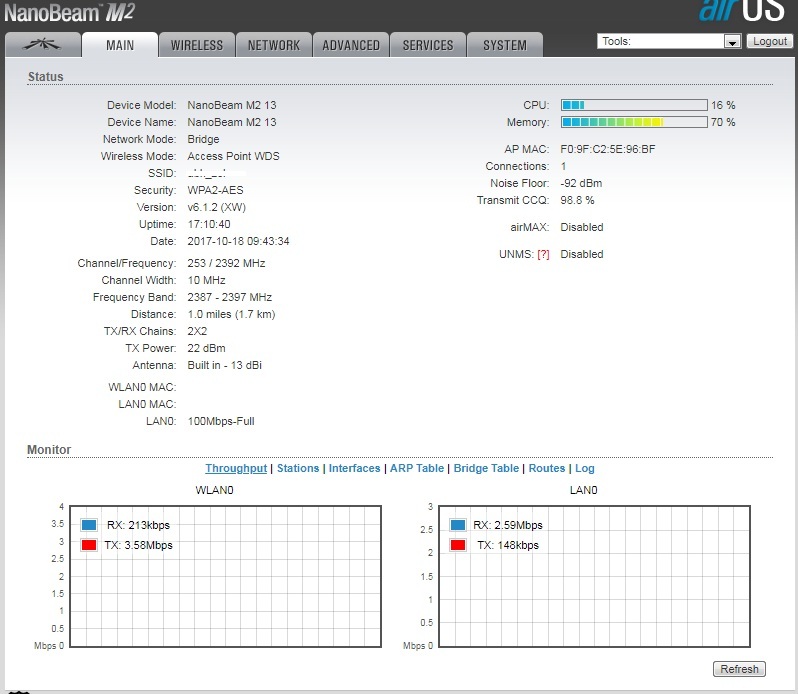Click the LAN0 throughput graph

click(x=594, y=576)
